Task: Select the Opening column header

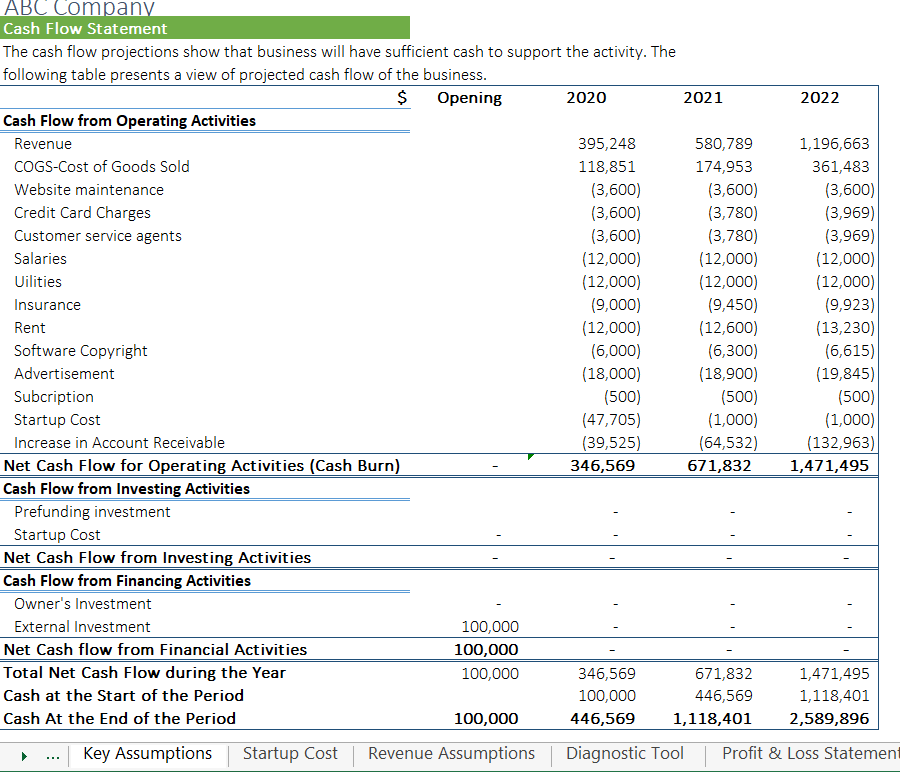Action: [470, 98]
